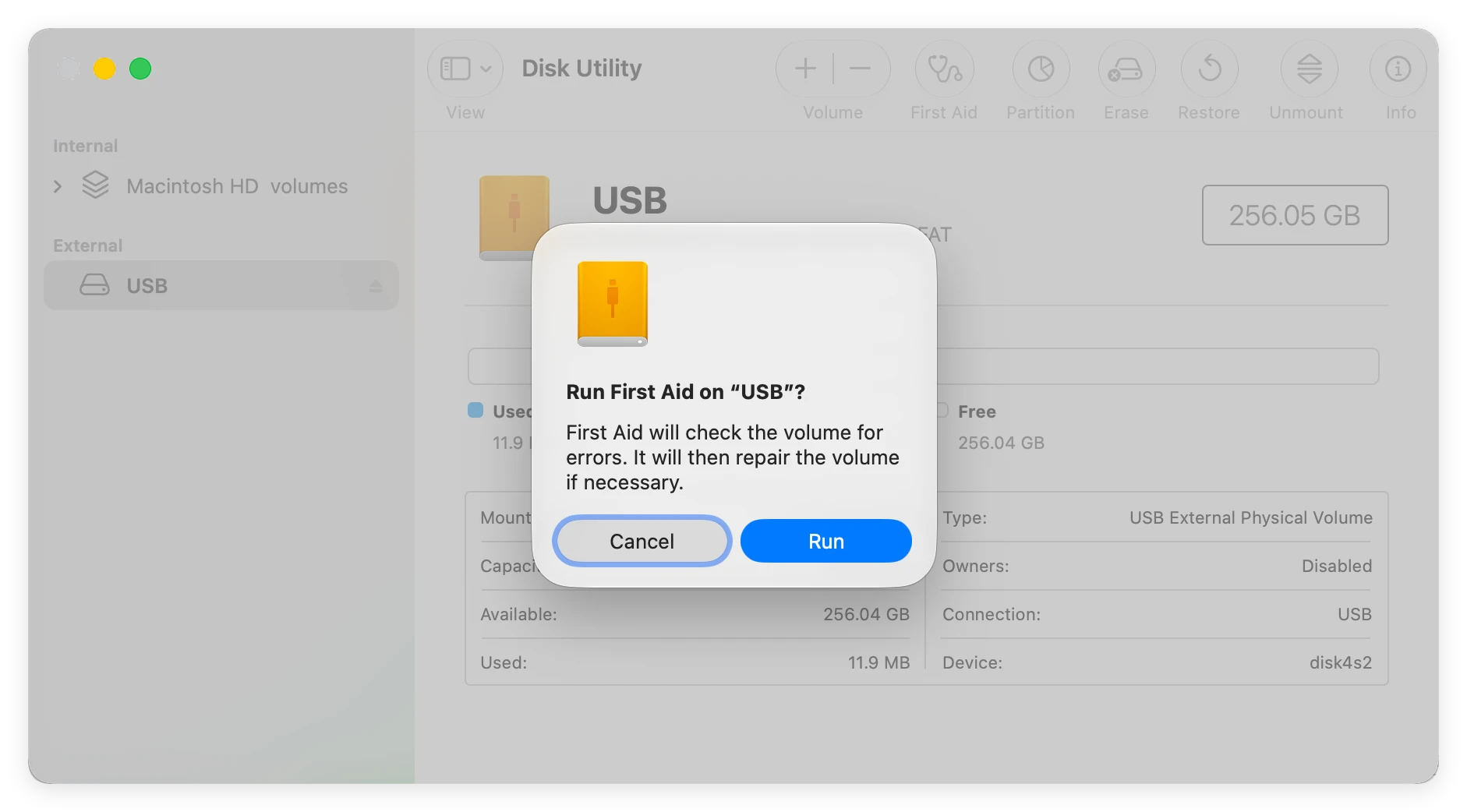
Task: Open the sidebar View options button
Action: [x=465, y=69]
